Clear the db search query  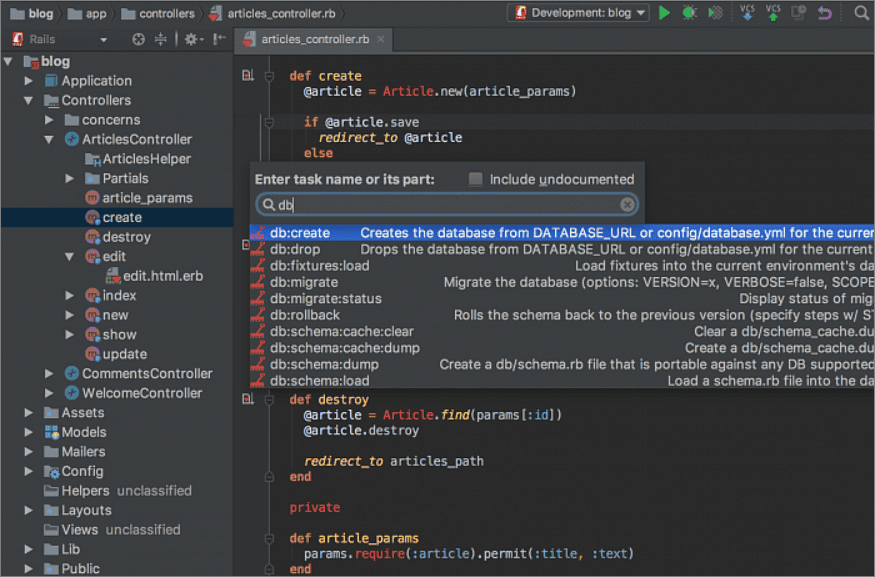[x=627, y=204]
